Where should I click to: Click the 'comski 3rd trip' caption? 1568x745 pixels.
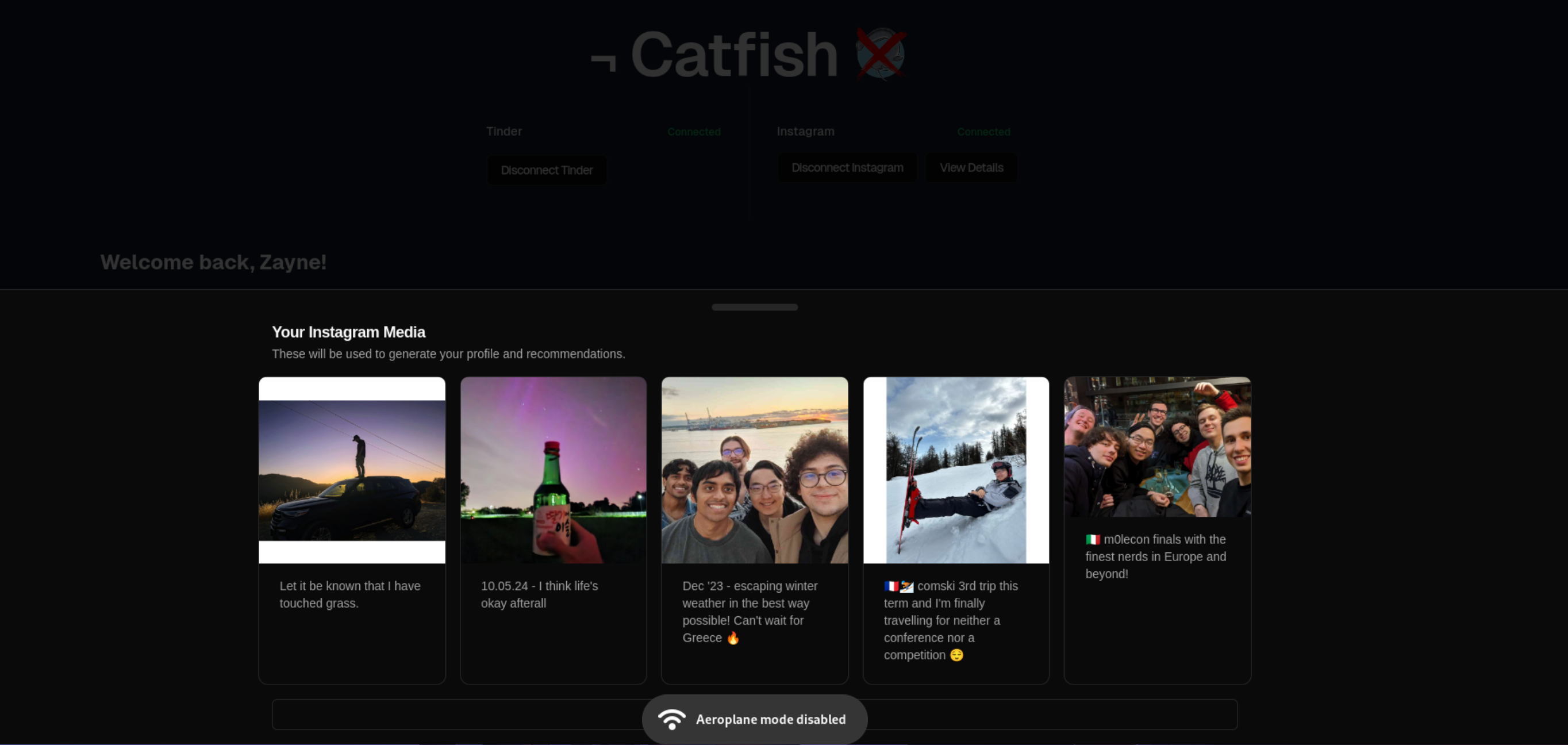[x=950, y=620]
